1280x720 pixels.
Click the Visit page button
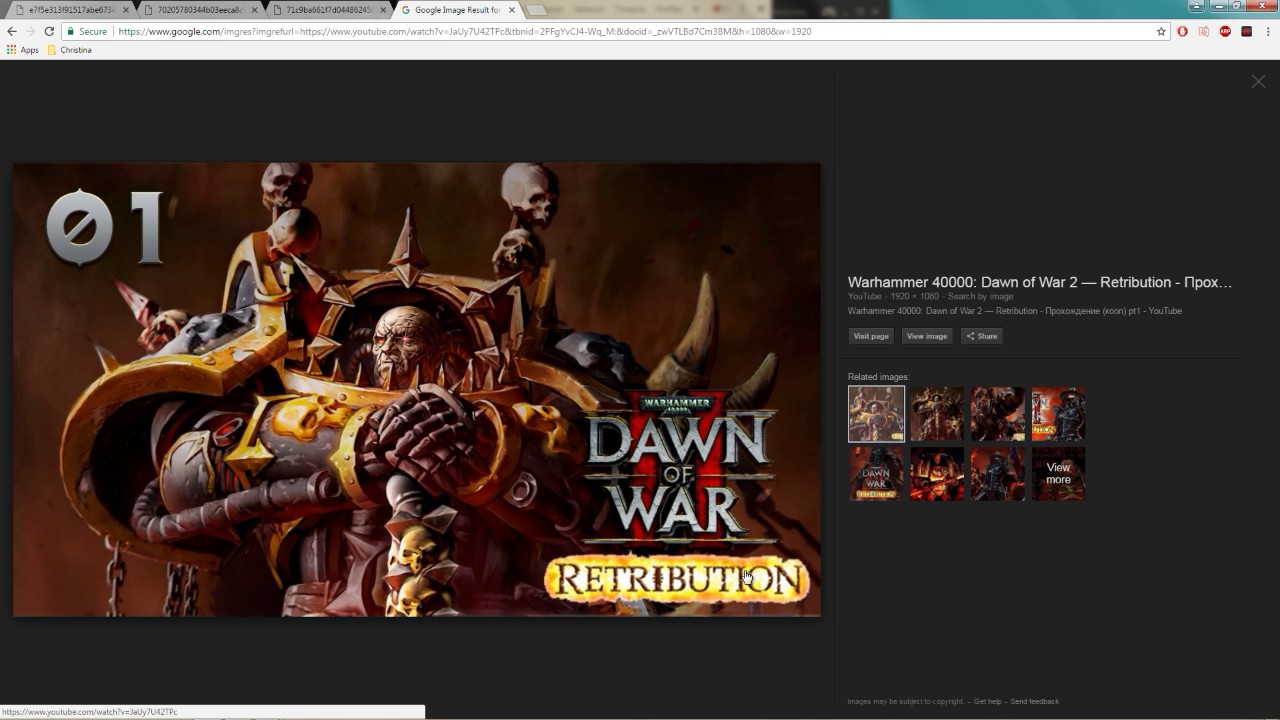[x=871, y=336]
